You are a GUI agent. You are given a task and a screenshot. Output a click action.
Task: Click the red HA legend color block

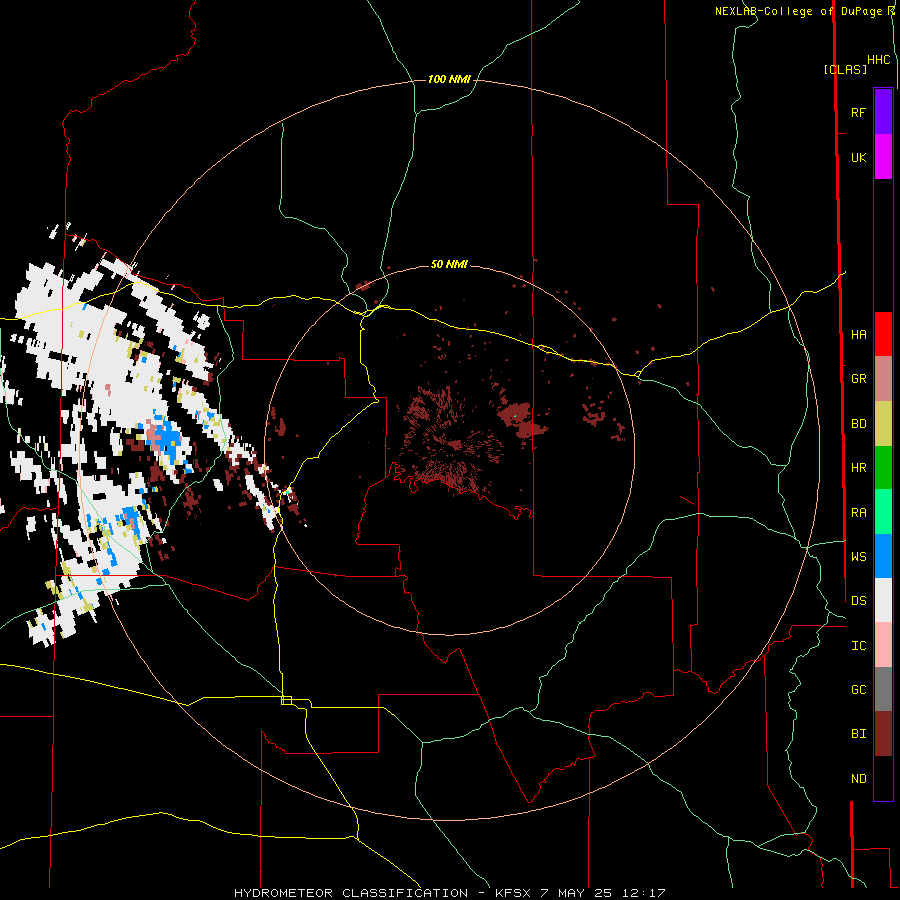point(883,334)
